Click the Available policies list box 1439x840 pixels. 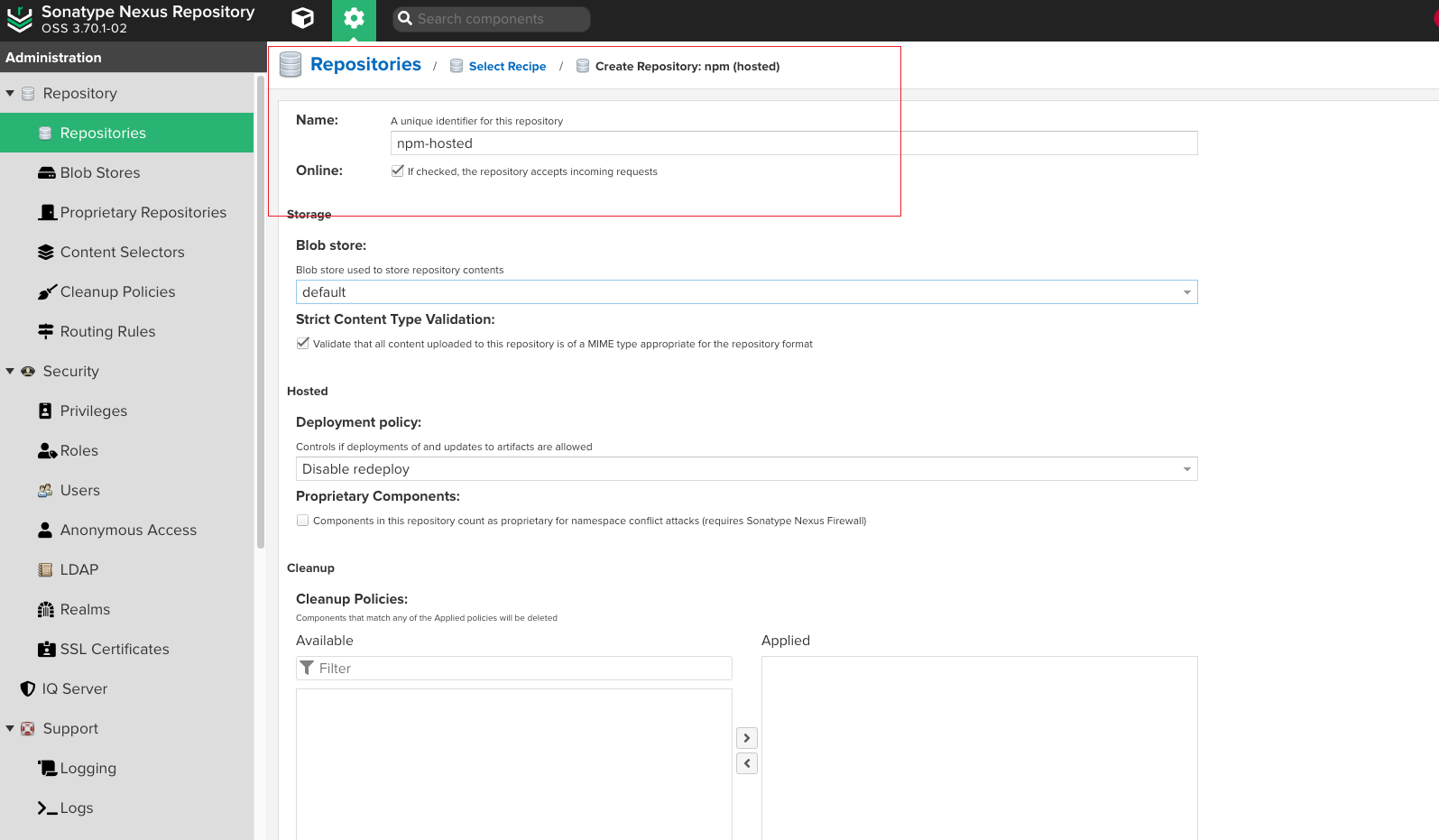pos(514,764)
